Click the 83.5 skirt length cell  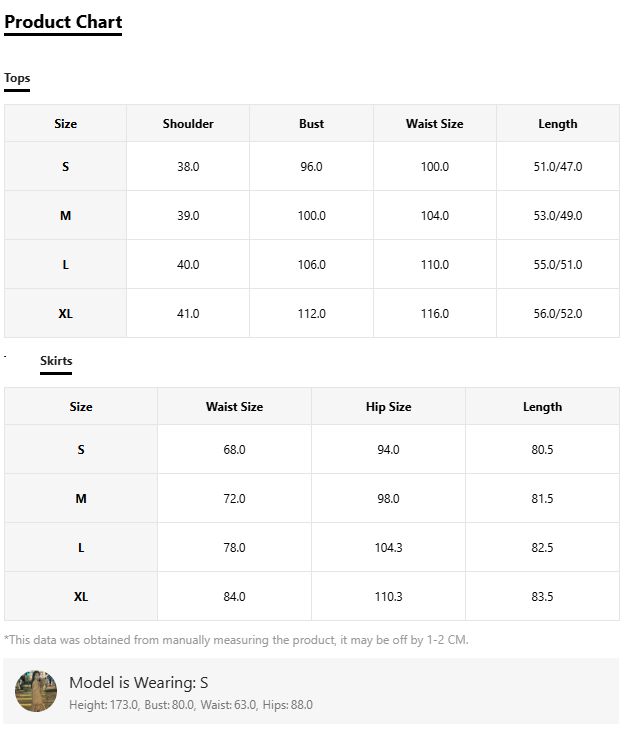[x=542, y=597]
